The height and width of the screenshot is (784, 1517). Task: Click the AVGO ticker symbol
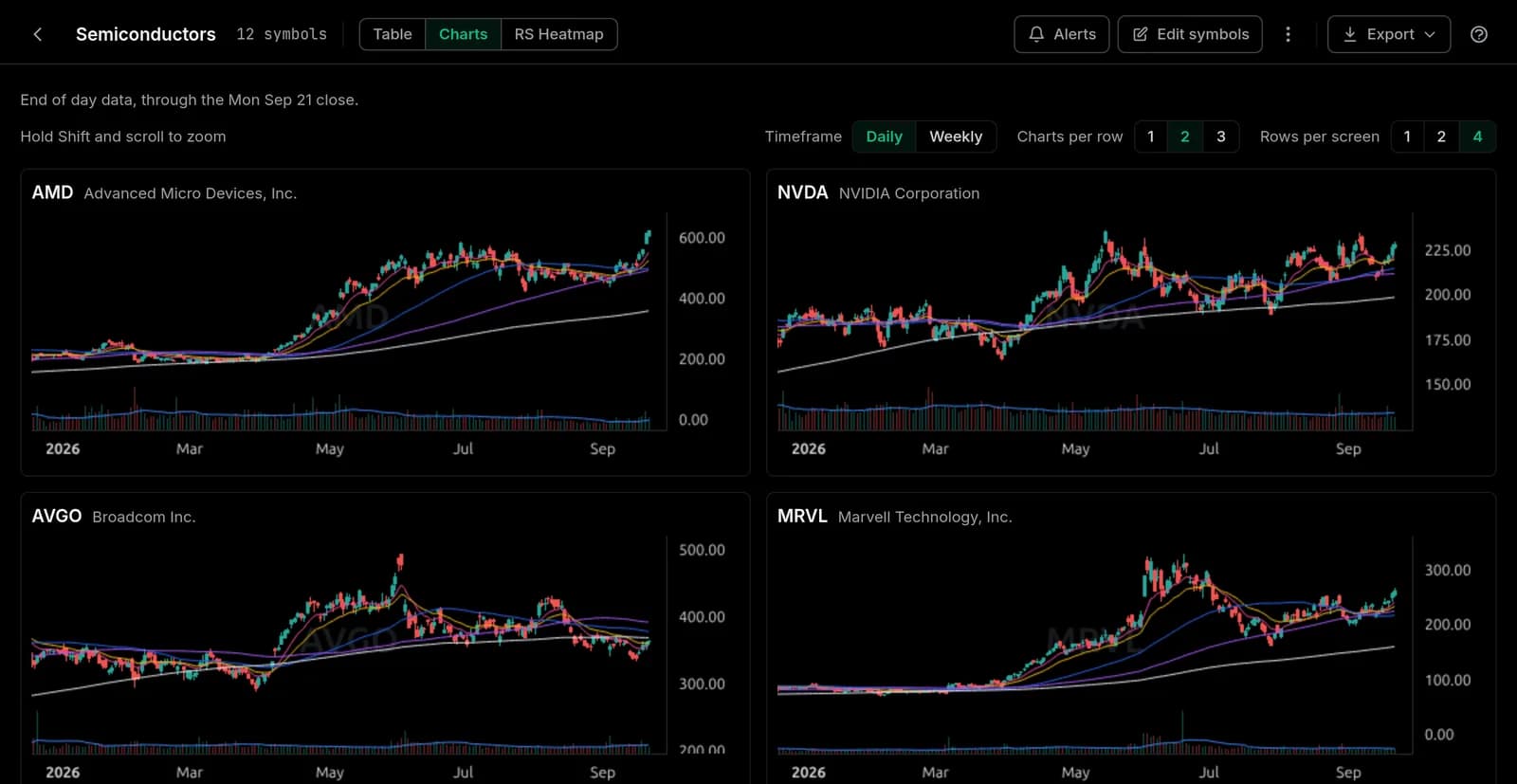pyautogui.click(x=57, y=516)
